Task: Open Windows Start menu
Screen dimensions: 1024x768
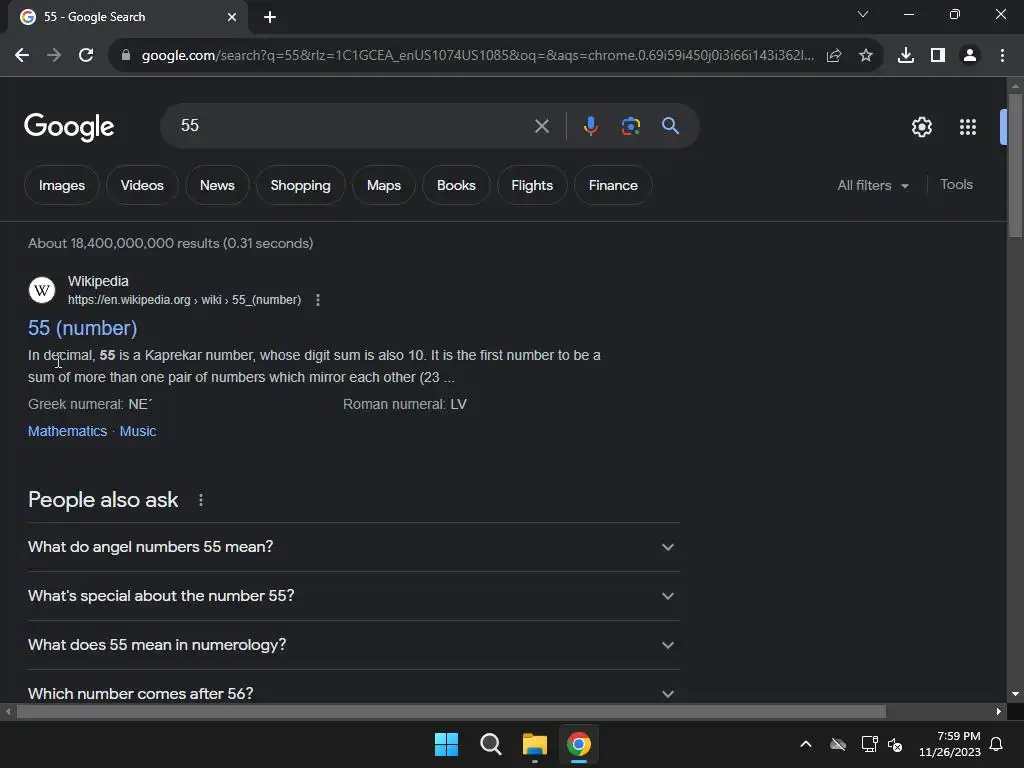Action: click(x=447, y=744)
